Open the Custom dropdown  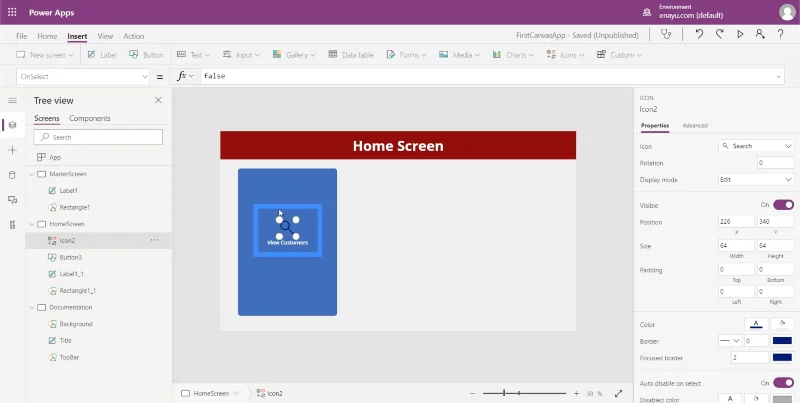point(619,55)
